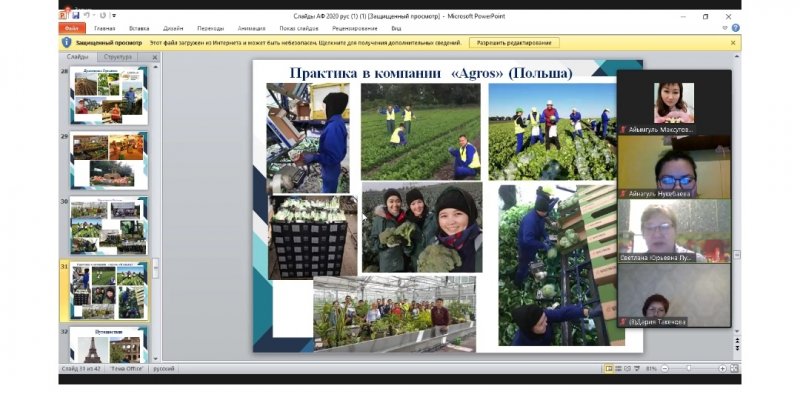Select Светлана Юрьевна video tile
This screenshot has height=400, width=800.
(x=674, y=231)
